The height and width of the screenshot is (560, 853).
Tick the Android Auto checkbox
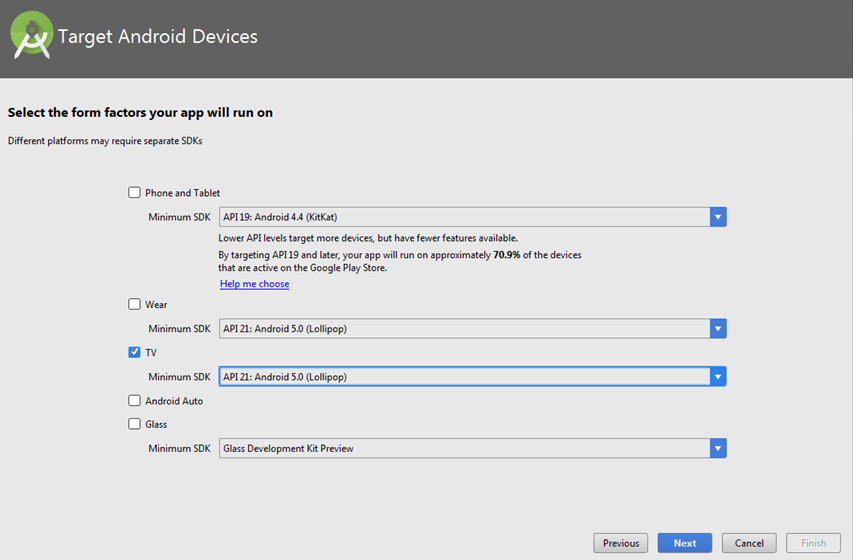(134, 401)
